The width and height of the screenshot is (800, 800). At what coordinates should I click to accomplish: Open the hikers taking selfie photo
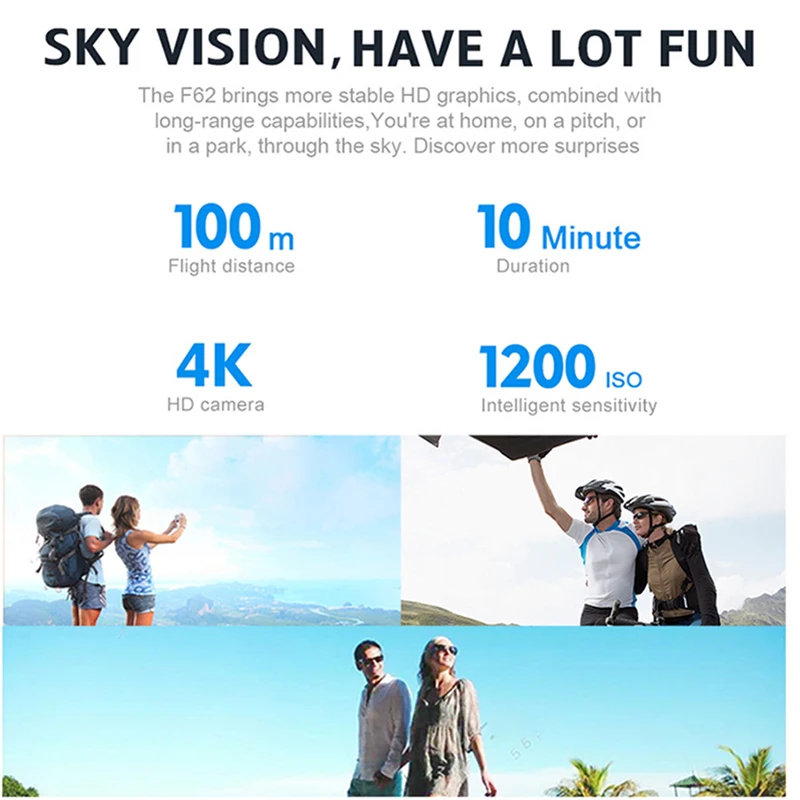202,530
